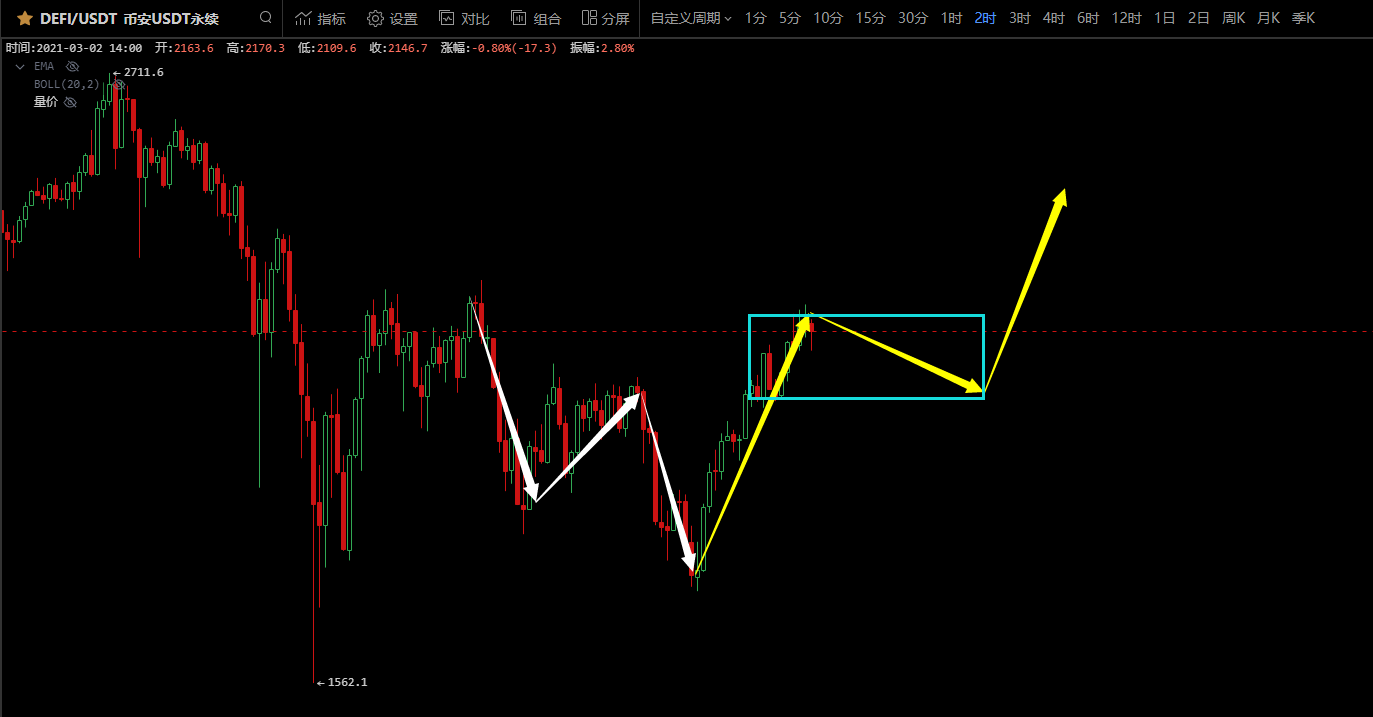Click the open price 2163.6 value
The image size is (1373, 717).
(193, 48)
